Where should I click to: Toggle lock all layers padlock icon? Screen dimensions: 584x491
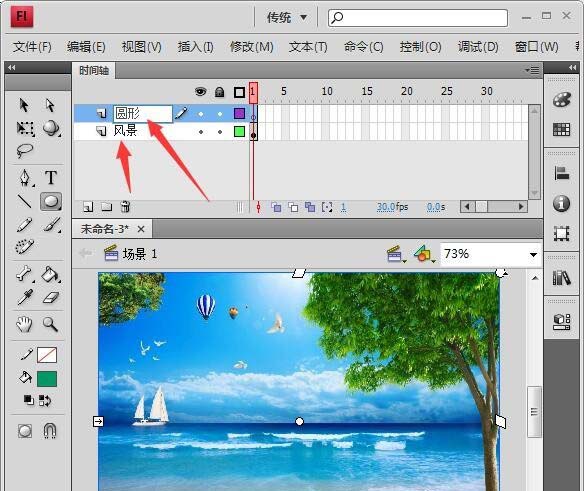220,92
